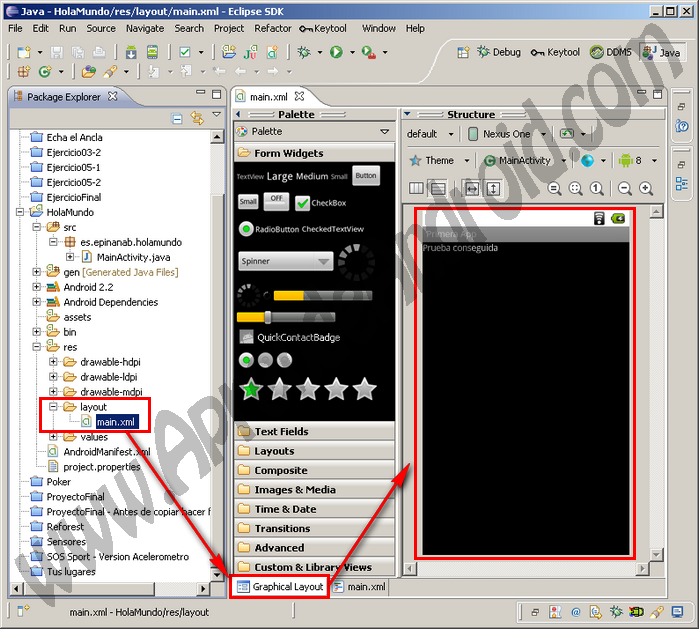Open the Images & Media palette category

point(314,489)
